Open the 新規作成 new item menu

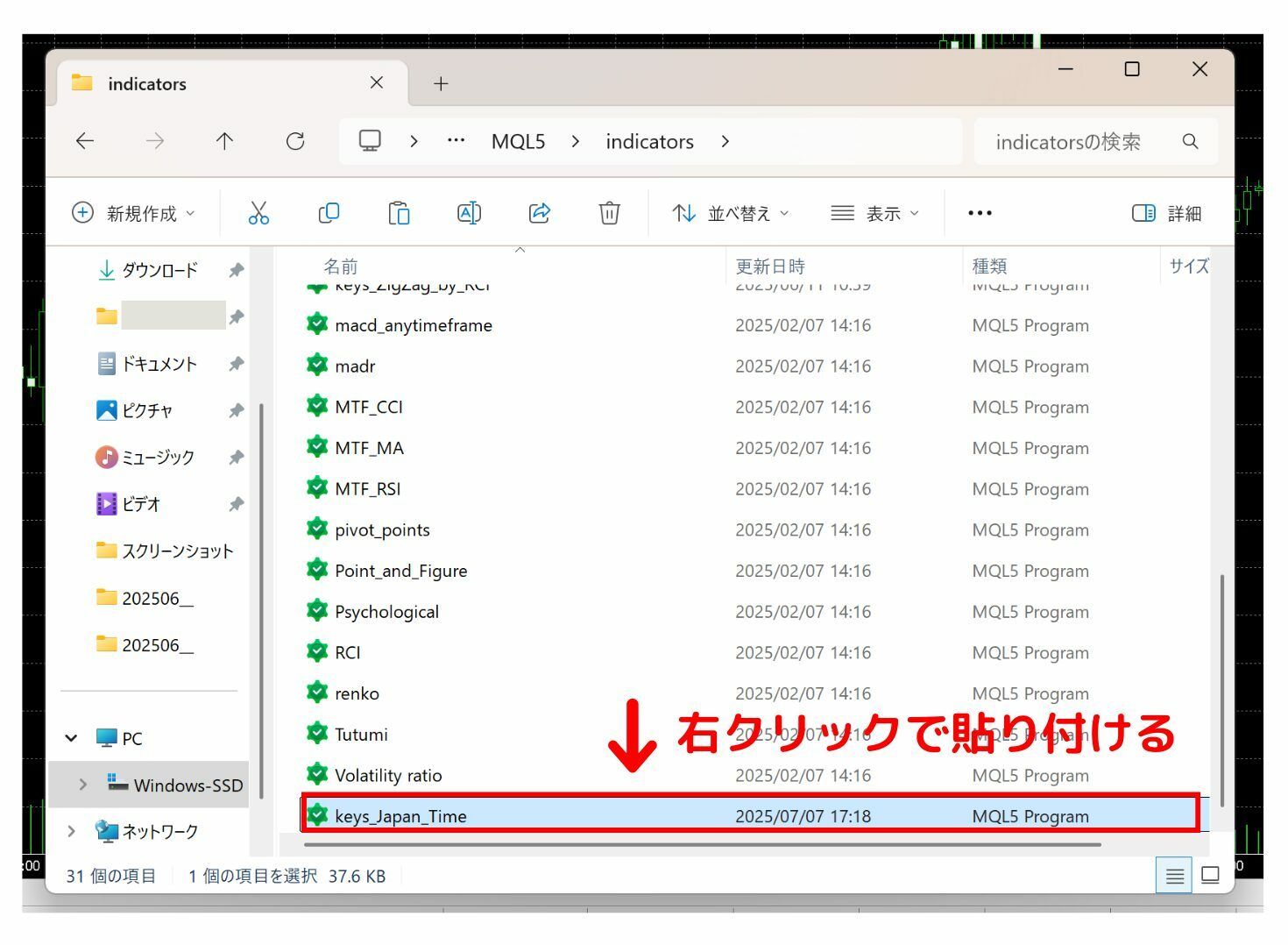point(133,212)
